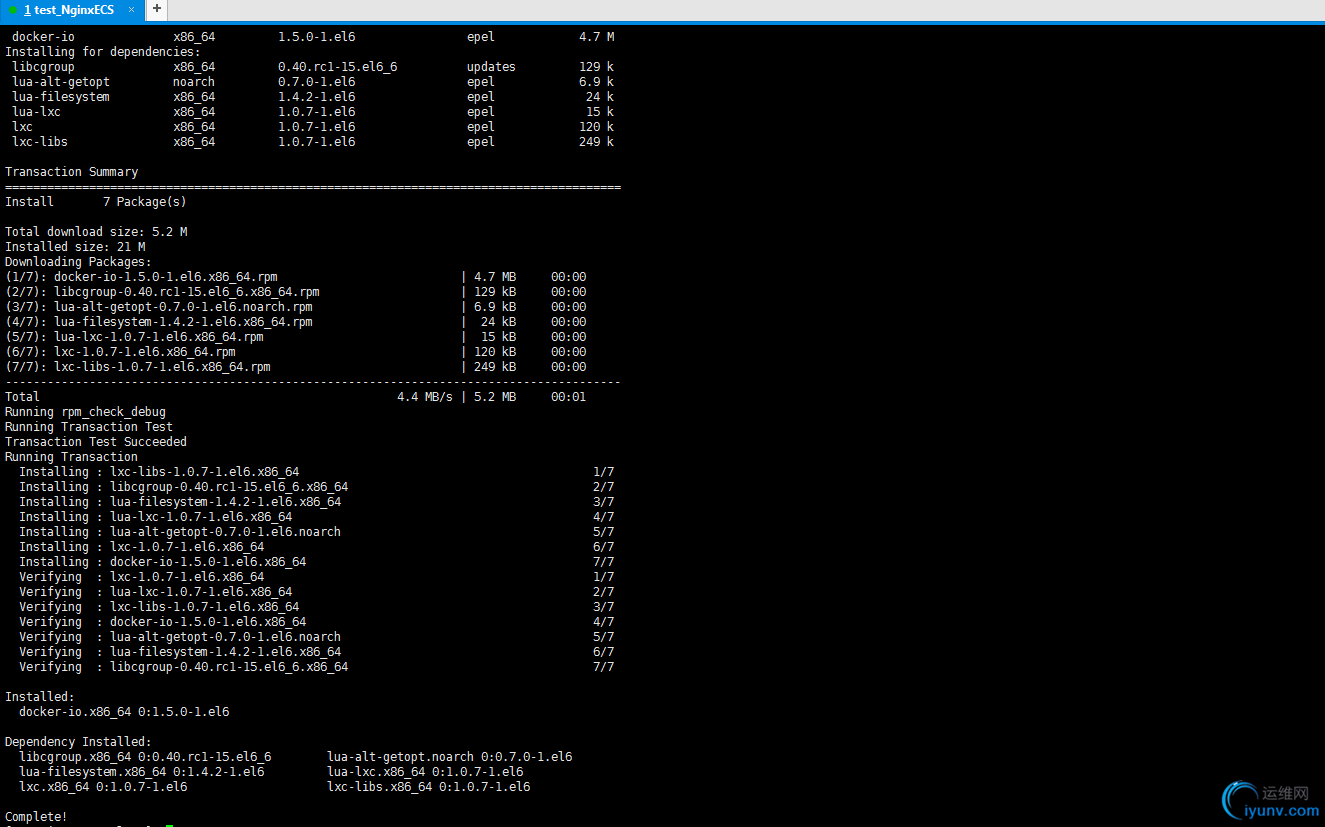Select the 1 test_NginxECS session tab
1325x827 pixels.
[72, 10]
